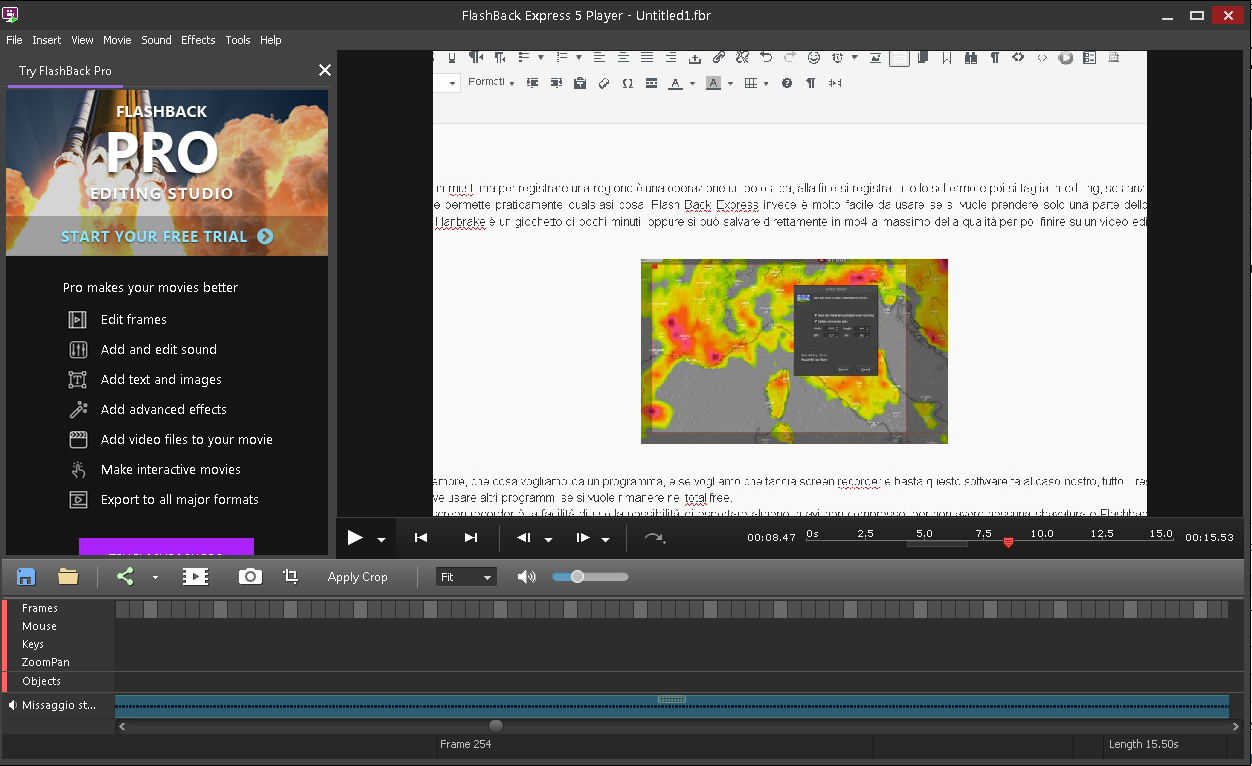Image resolution: width=1252 pixels, height=766 pixels.
Task: Click the Add text and images icon
Action: coord(78,380)
